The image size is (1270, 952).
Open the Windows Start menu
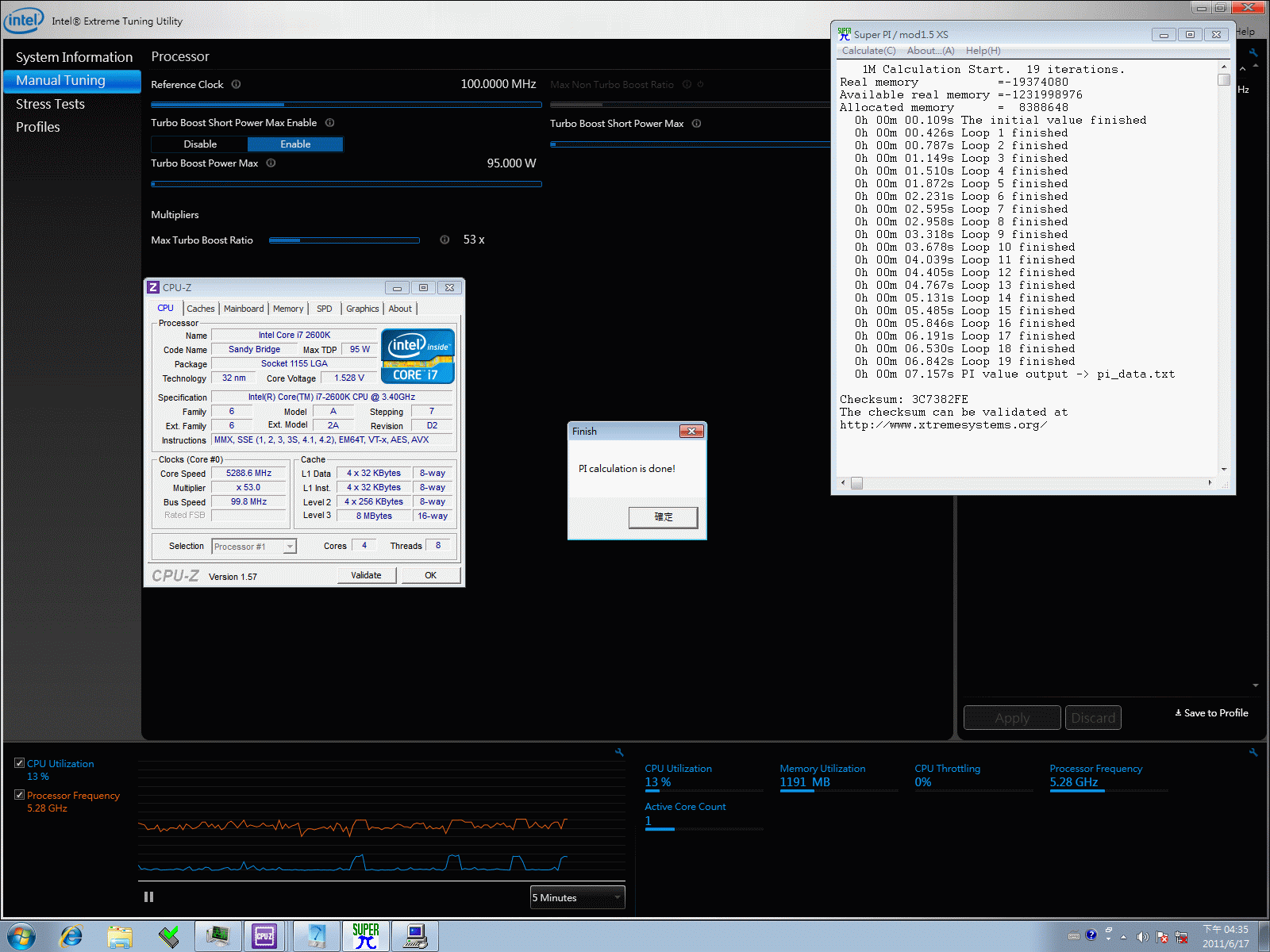[21, 936]
